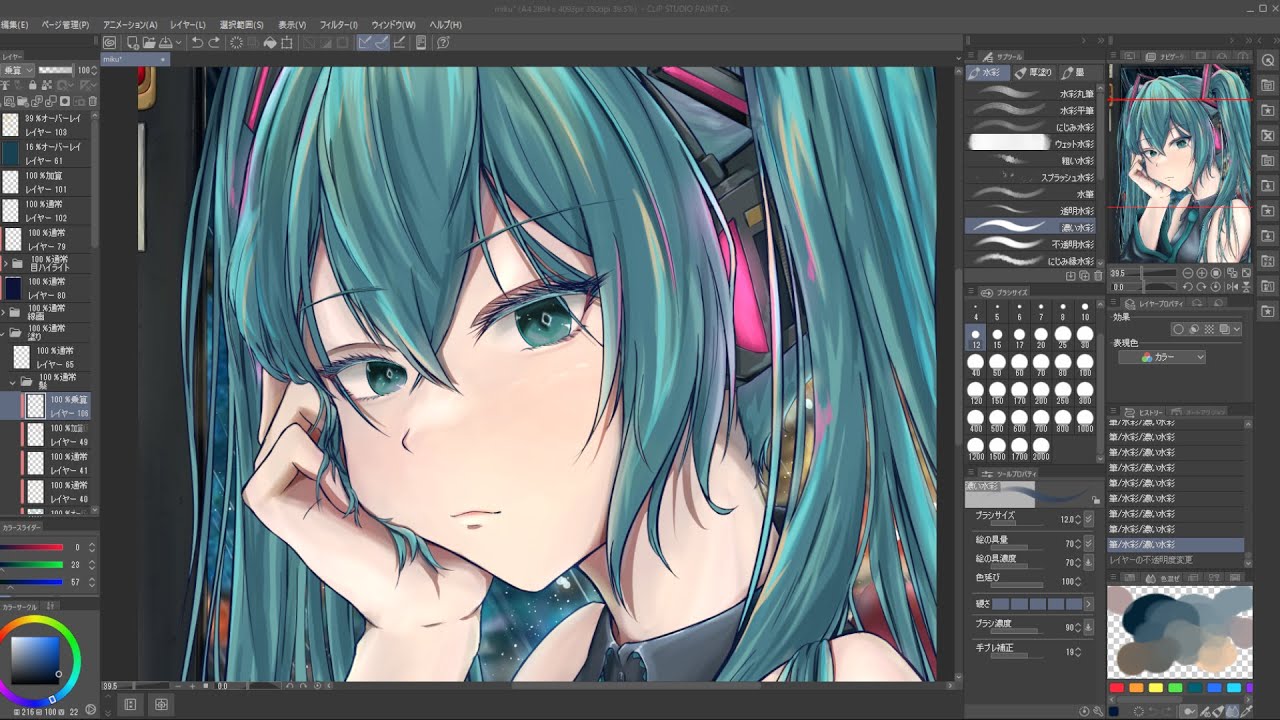The height and width of the screenshot is (720, 1280).
Task: Open the レイヤー(L) menu
Action: click(x=188, y=24)
